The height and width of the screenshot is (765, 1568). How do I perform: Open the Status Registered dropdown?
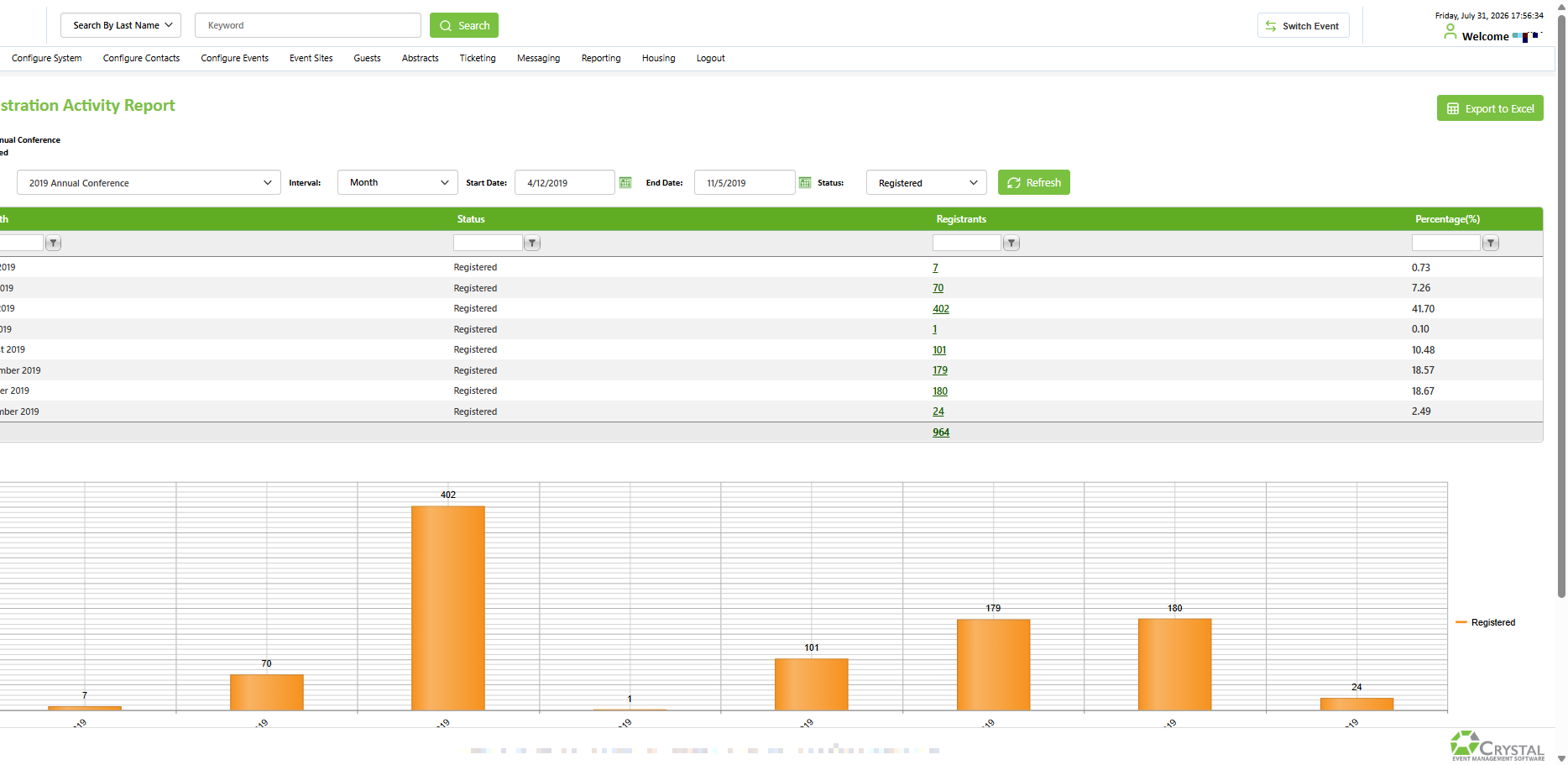927,183
